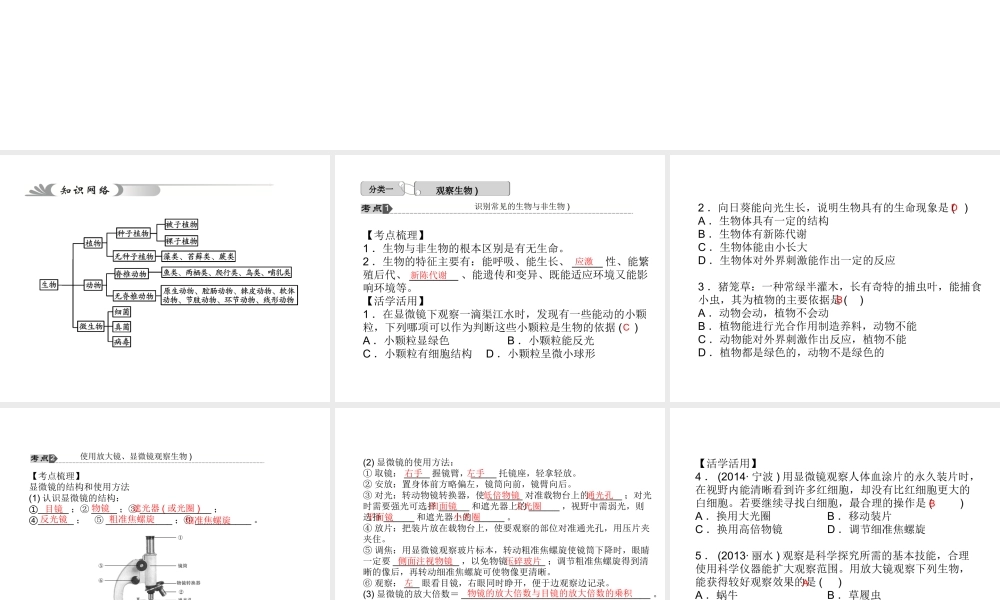The width and height of the screenshot is (1000, 600).
Task: Click the 考点1 badge
Action: point(376,208)
